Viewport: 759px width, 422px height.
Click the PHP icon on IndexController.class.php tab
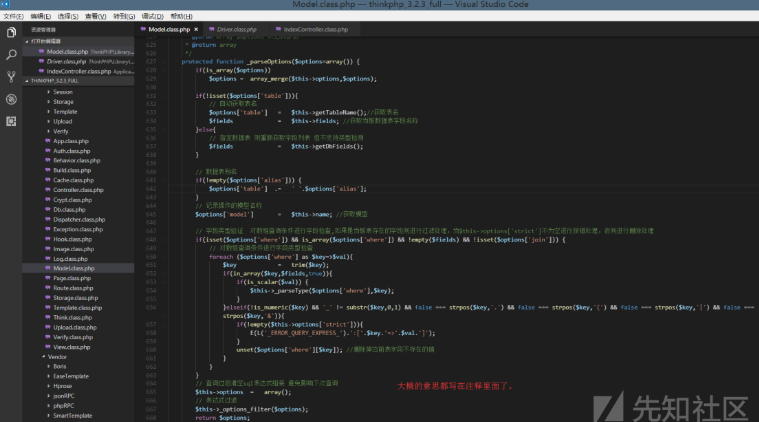pyautogui.click(x=278, y=29)
